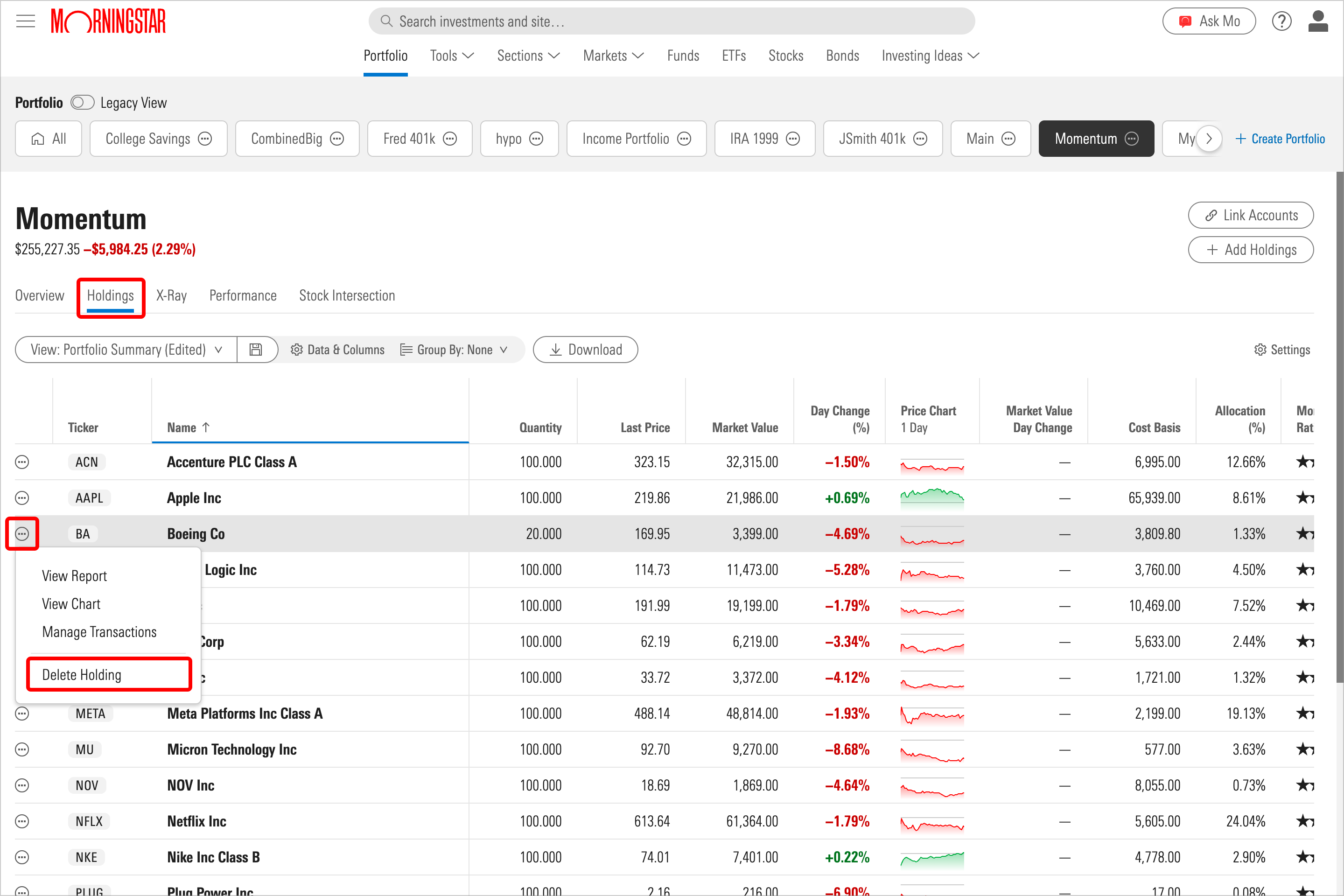Open row actions for Micron MU
The height and width of the screenshot is (896, 1344).
pyautogui.click(x=22, y=749)
